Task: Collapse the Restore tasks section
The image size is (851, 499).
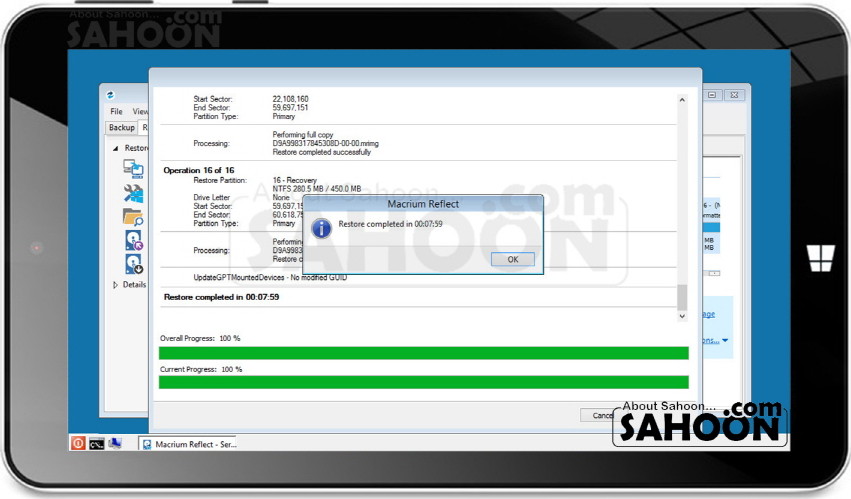Action: [x=116, y=148]
